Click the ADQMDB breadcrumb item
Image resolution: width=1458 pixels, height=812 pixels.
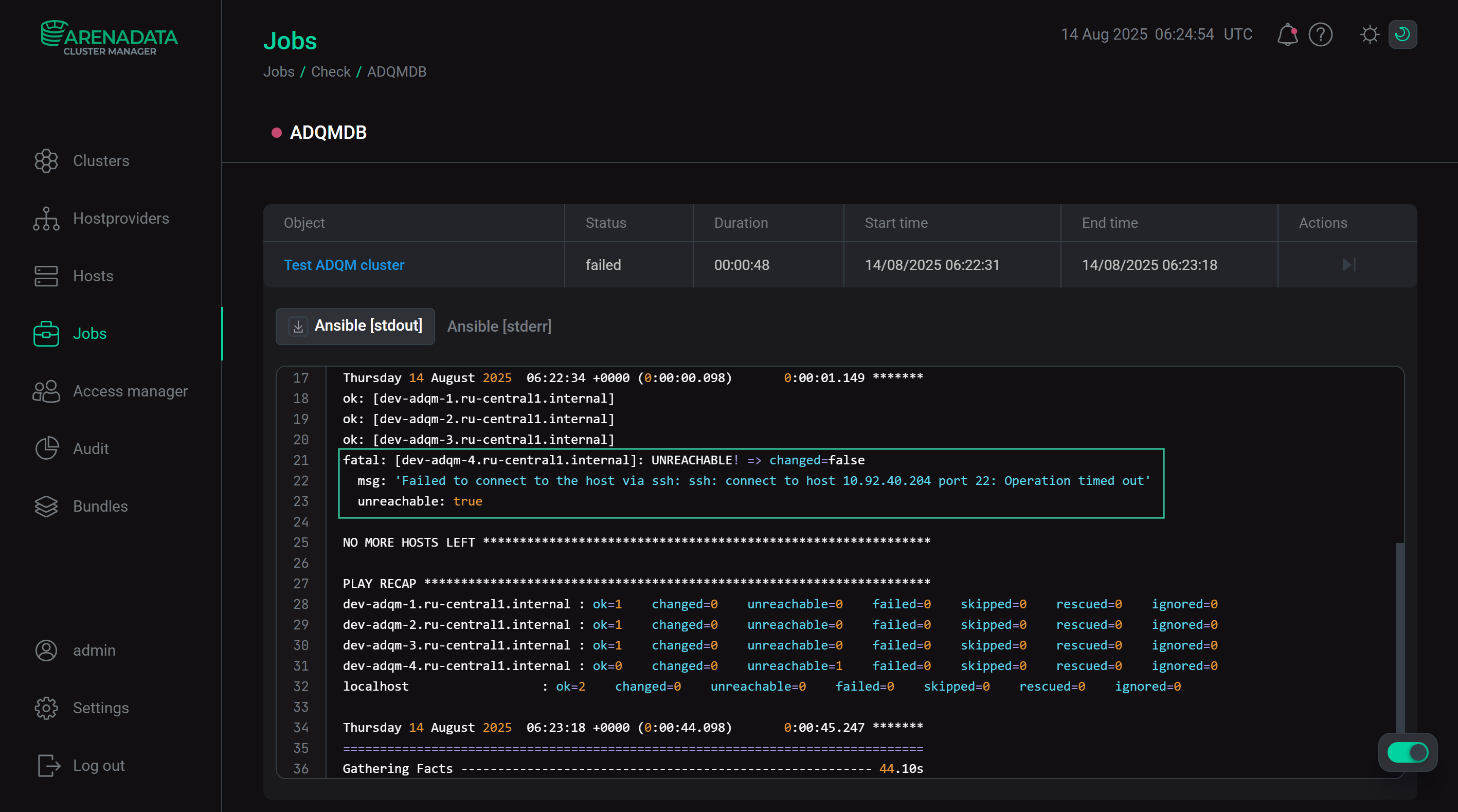point(397,72)
